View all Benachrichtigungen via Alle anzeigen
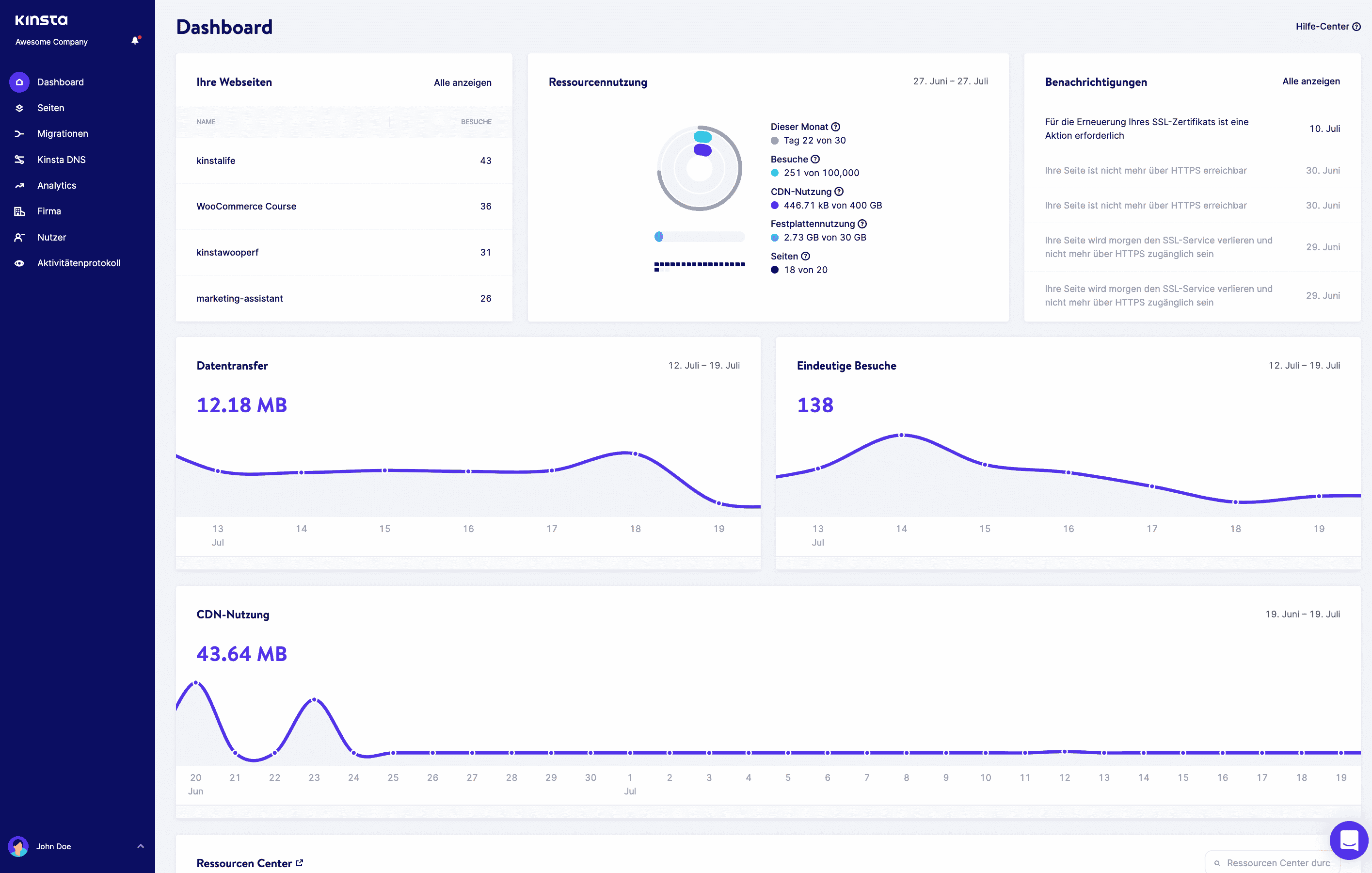Image resolution: width=1372 pixels, height=873 pixels. click(x=1311, y=81)
